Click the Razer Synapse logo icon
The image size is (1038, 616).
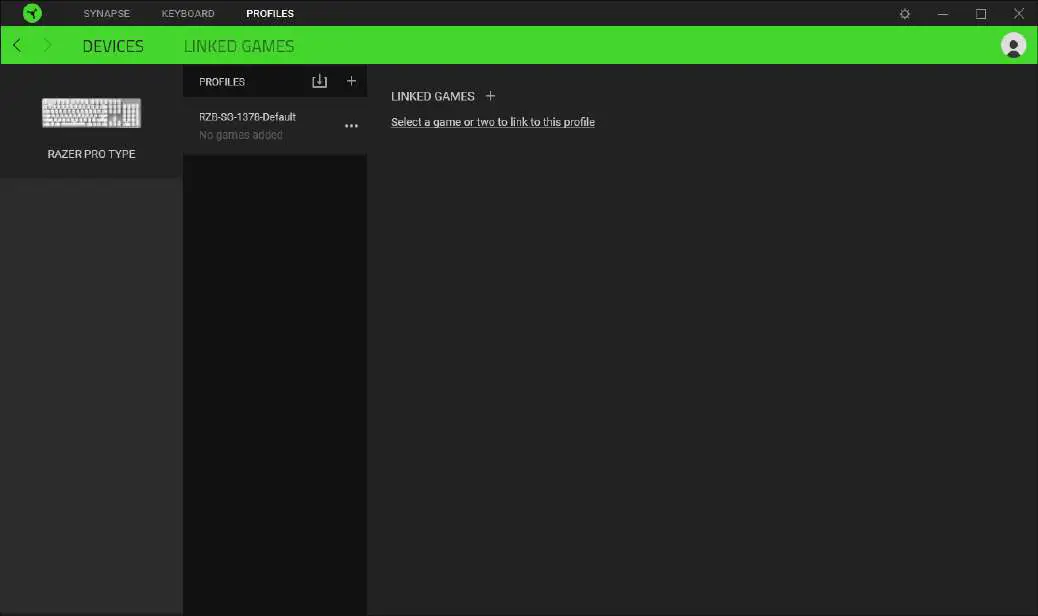pyautogui.click(x=32, y=13)
